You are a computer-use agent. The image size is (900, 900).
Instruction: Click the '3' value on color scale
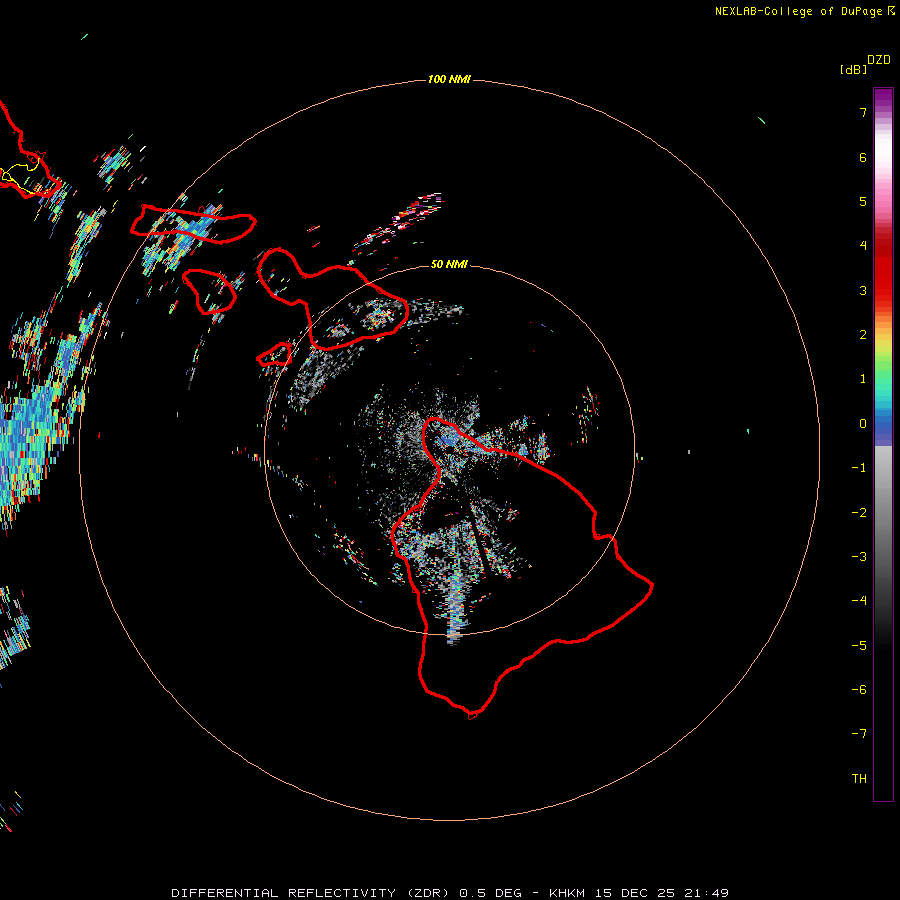863,290
